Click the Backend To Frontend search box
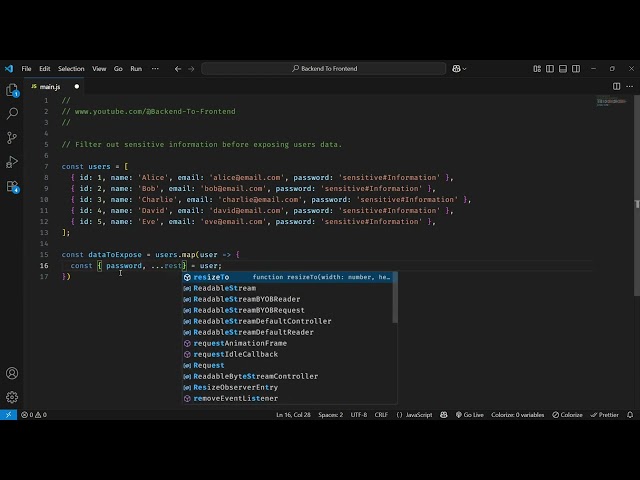This screenshot has height=480, width=640. pos(324,69)
